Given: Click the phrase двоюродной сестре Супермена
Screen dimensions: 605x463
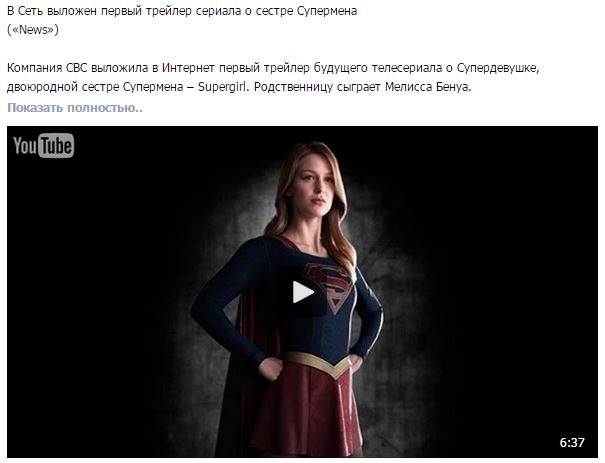Looking at the screenshot, I should tap(95, 87).
